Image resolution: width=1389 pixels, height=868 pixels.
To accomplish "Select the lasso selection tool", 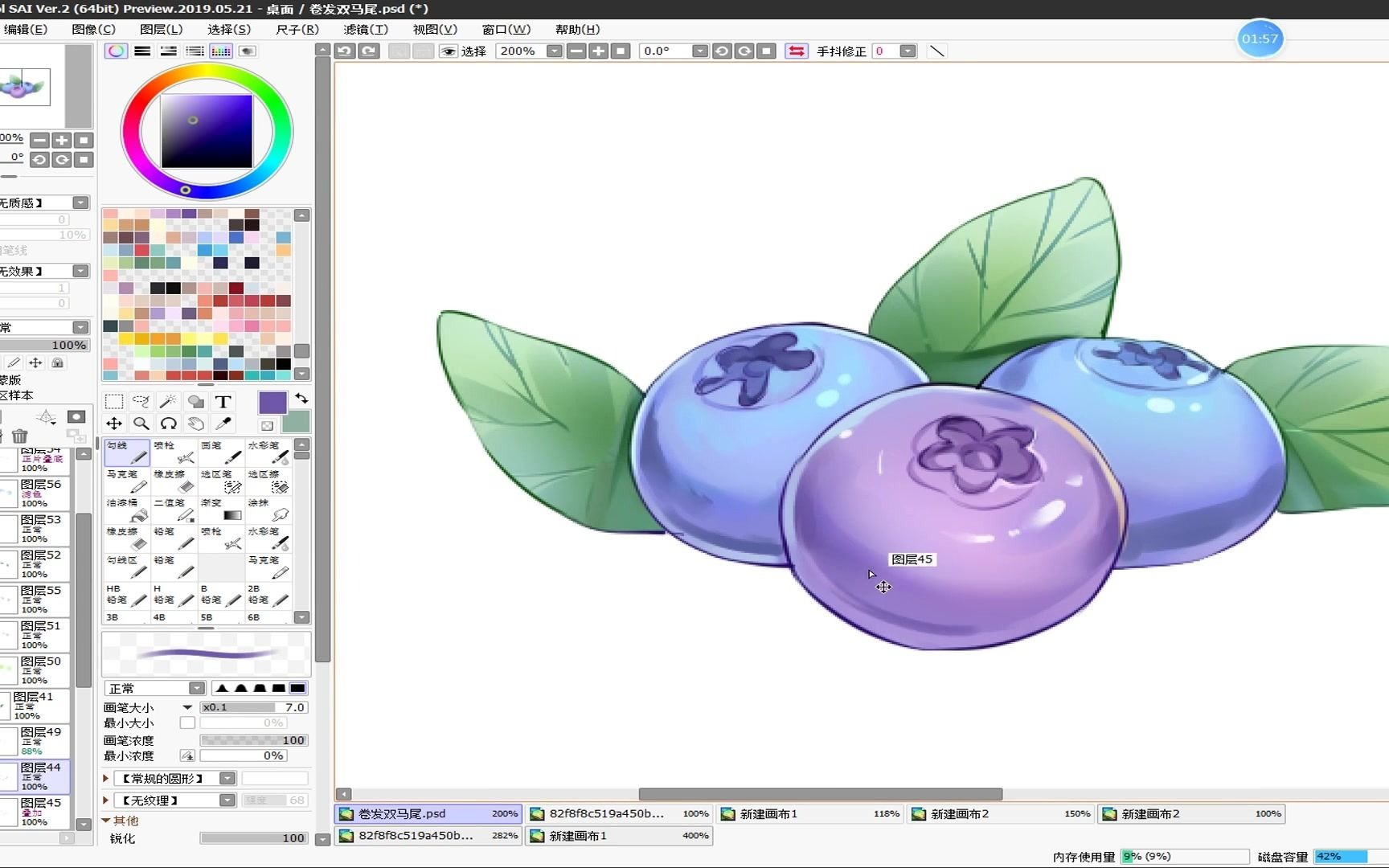I will [141, 401].
